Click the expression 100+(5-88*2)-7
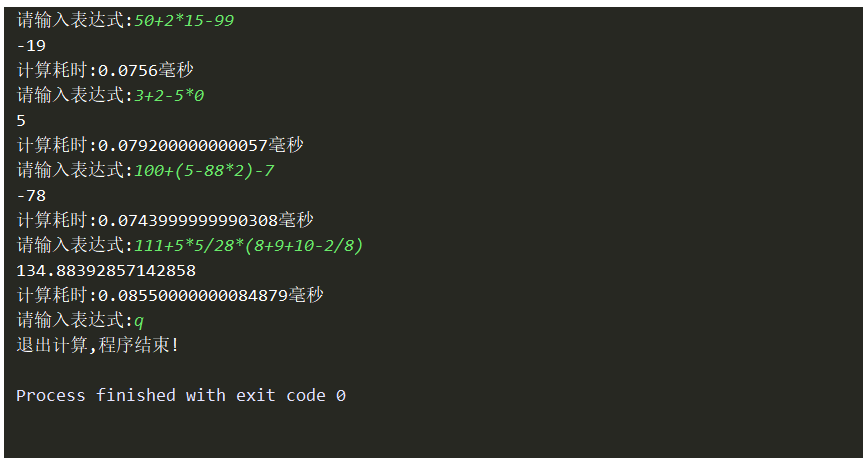This screenshot has height=465, width=866. click(x=204, y=171)
